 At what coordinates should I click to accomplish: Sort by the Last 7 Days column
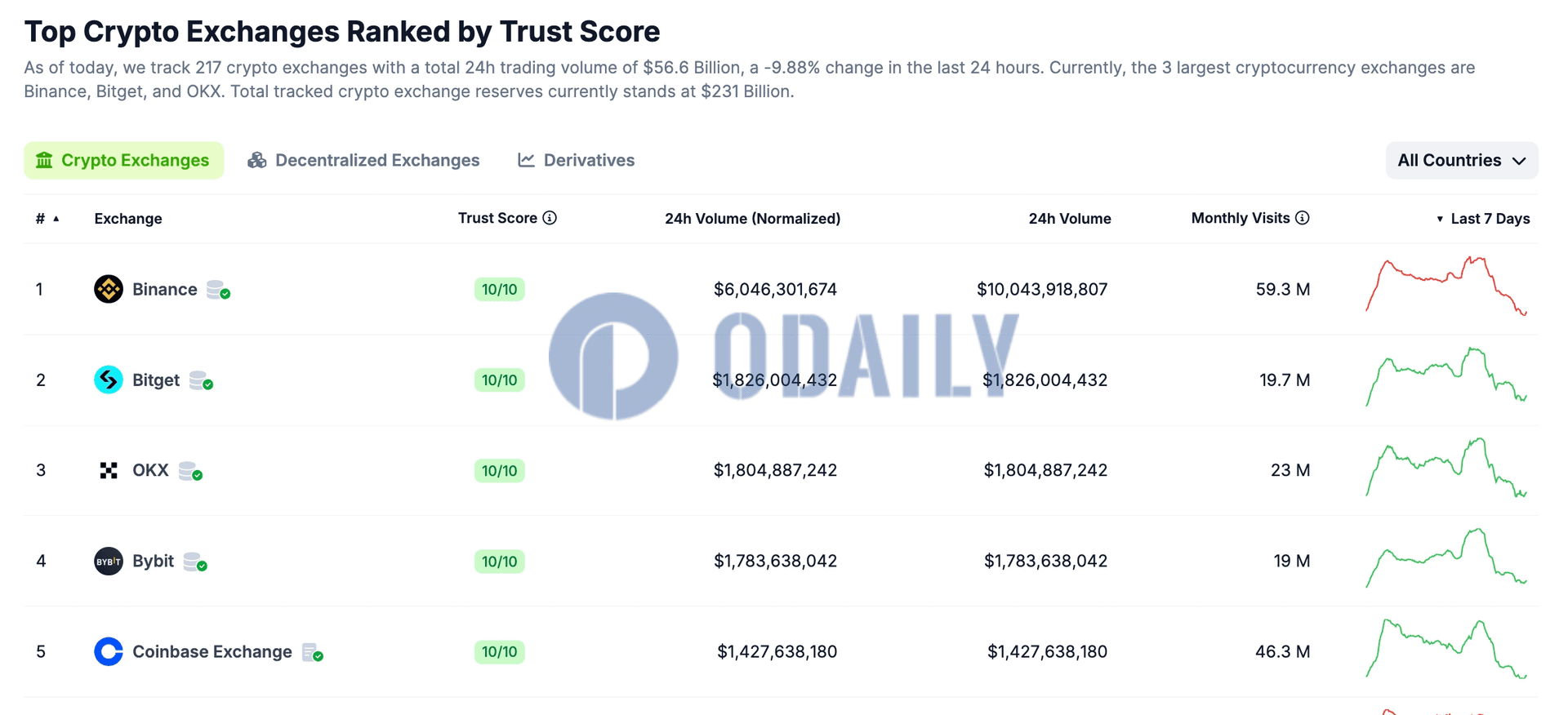click(x=1483, y=219)
